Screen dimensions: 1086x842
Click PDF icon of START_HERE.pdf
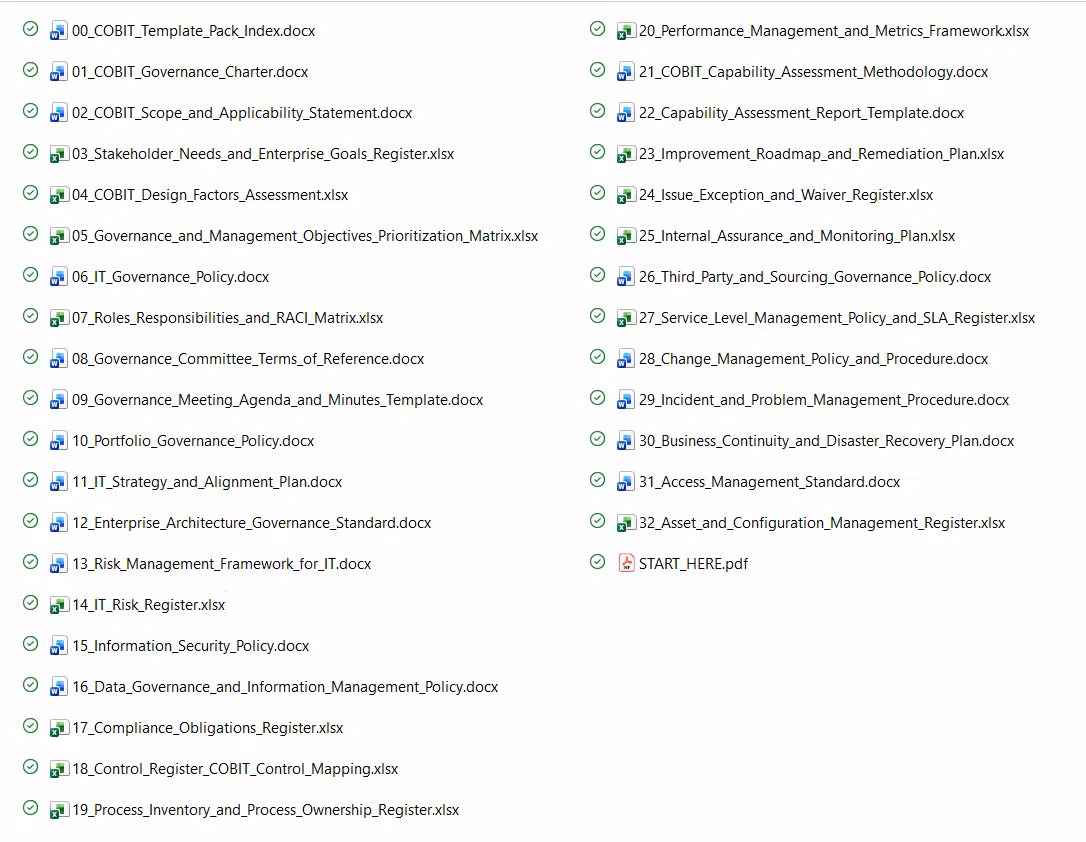tap(626, 563)
